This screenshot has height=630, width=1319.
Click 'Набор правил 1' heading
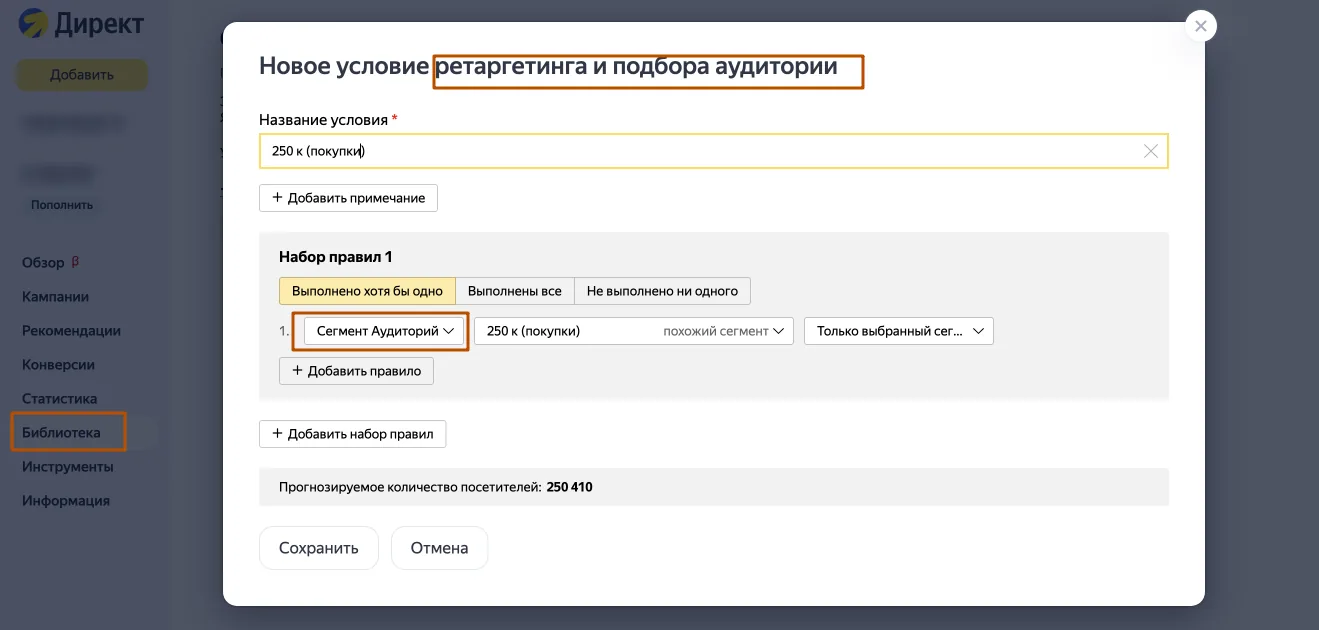tap(335, 257)
